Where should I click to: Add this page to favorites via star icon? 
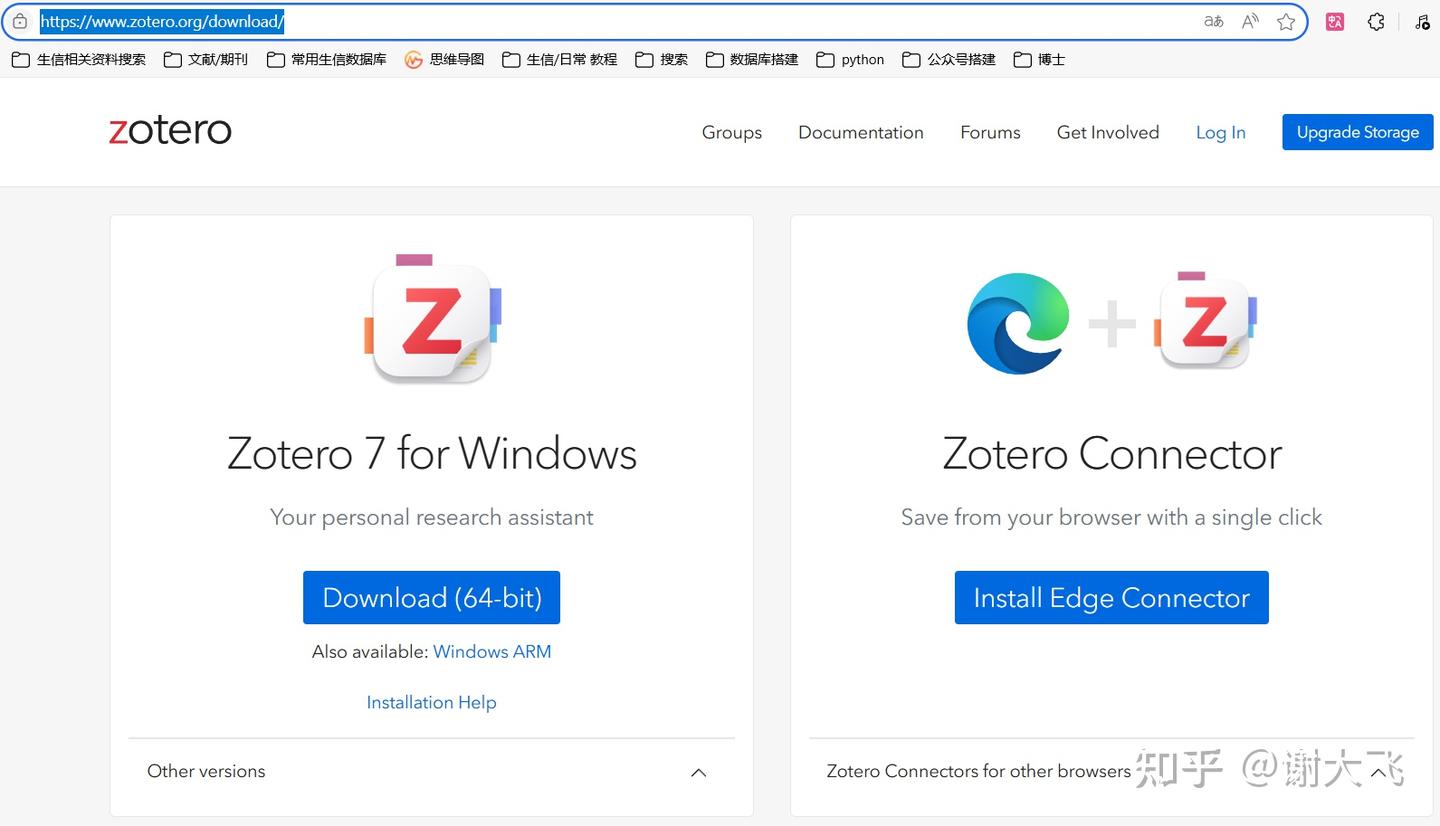pyautogui.click(x=1286, y=20)
